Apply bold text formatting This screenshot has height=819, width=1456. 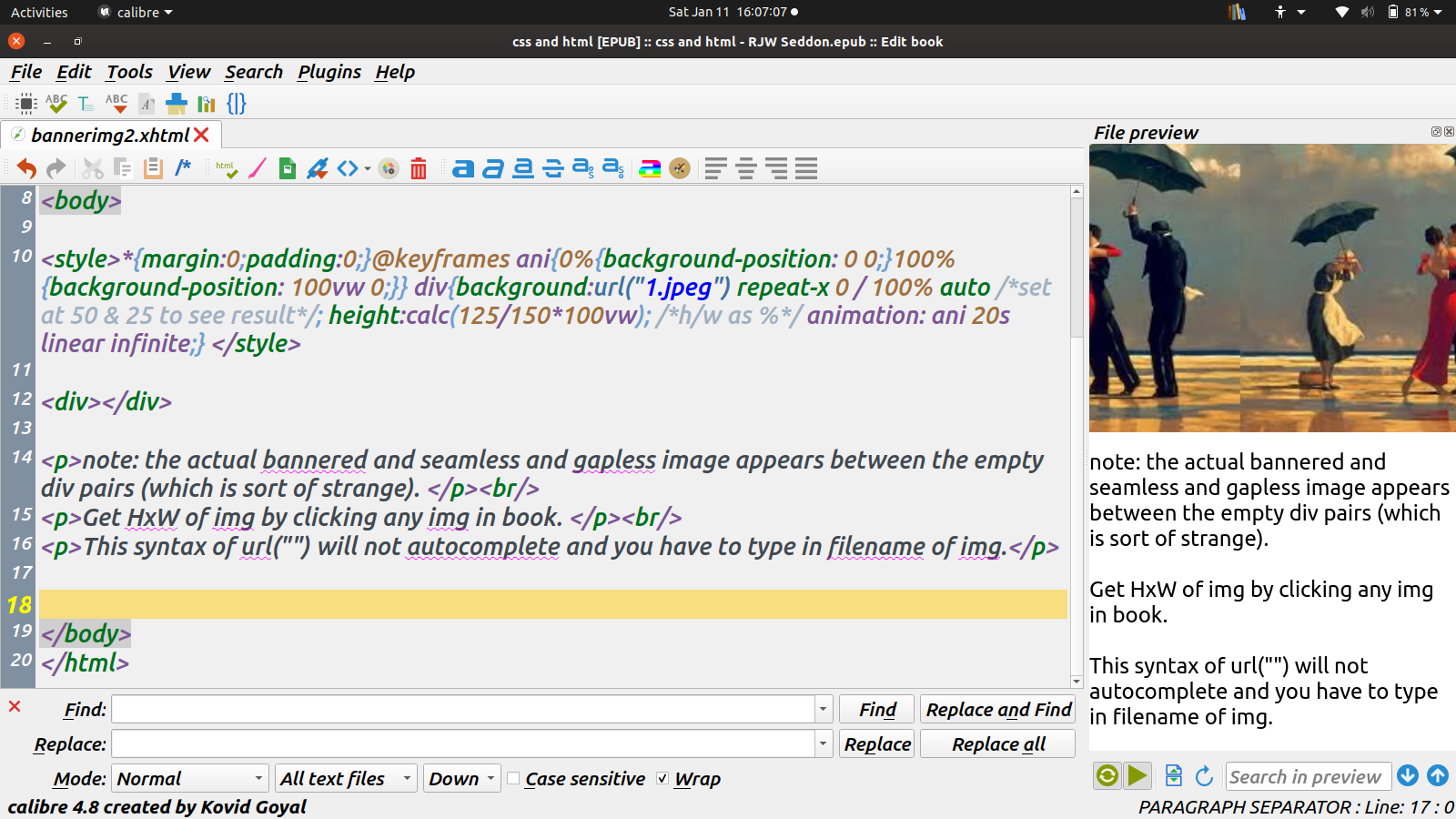463,168
